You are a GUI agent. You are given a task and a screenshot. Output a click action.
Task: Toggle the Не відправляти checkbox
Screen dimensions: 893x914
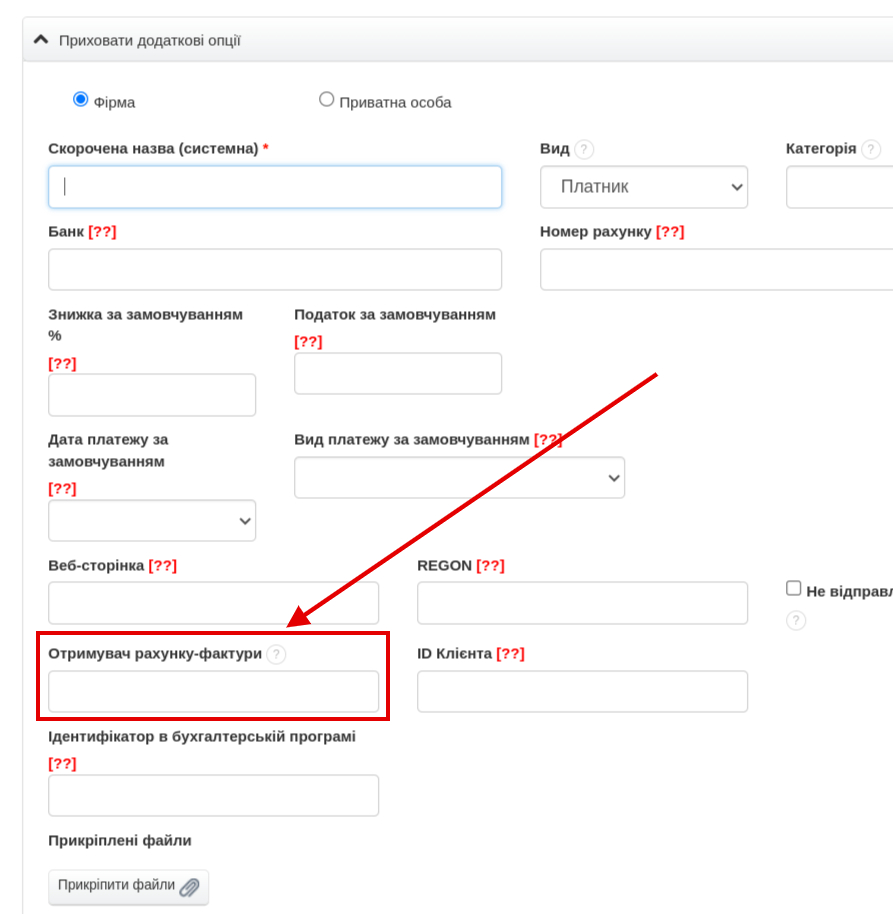(794, 589)
